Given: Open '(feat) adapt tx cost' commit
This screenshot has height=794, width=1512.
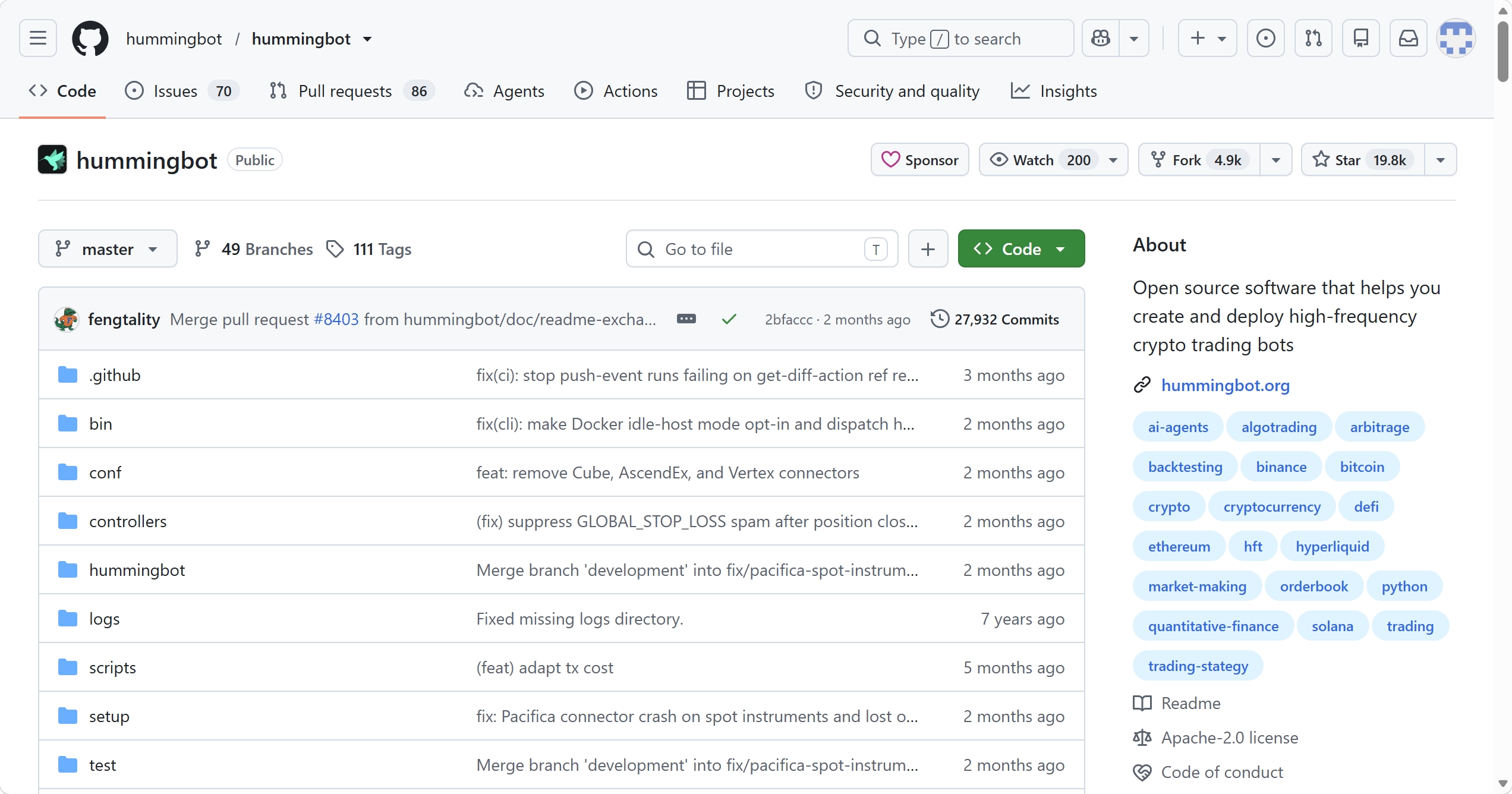Looking at the screenshot, I should click(545, 667).
